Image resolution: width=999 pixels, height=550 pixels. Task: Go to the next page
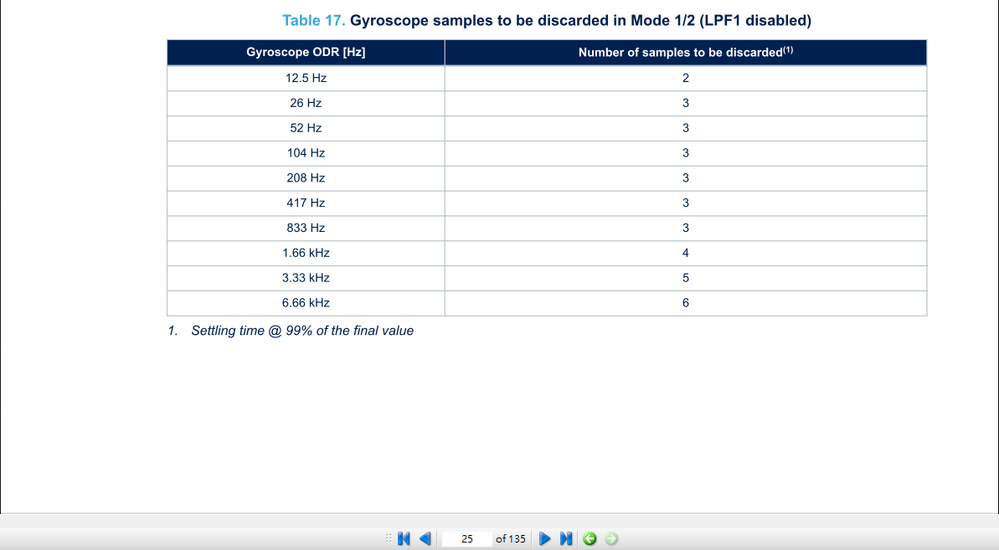coord(545,539)
